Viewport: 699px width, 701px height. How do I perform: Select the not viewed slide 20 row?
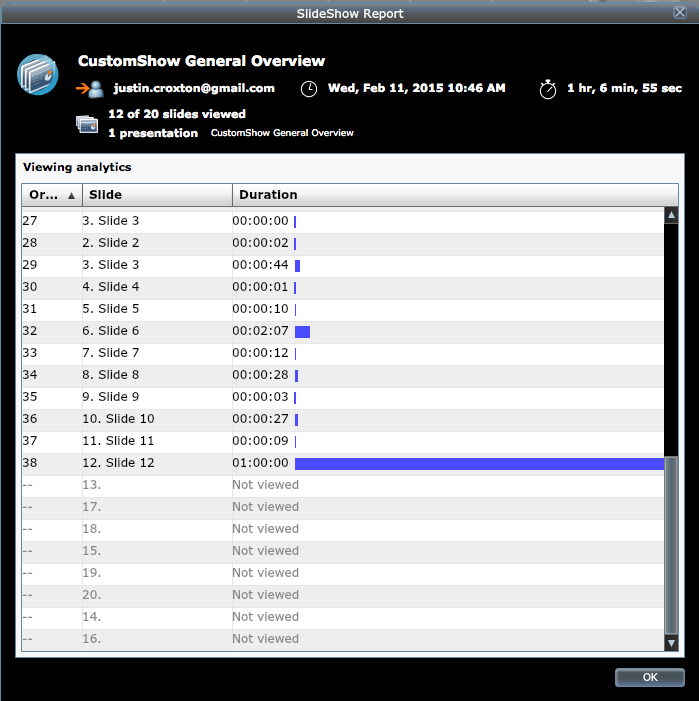pyautogui.click(x=343, y=595)
